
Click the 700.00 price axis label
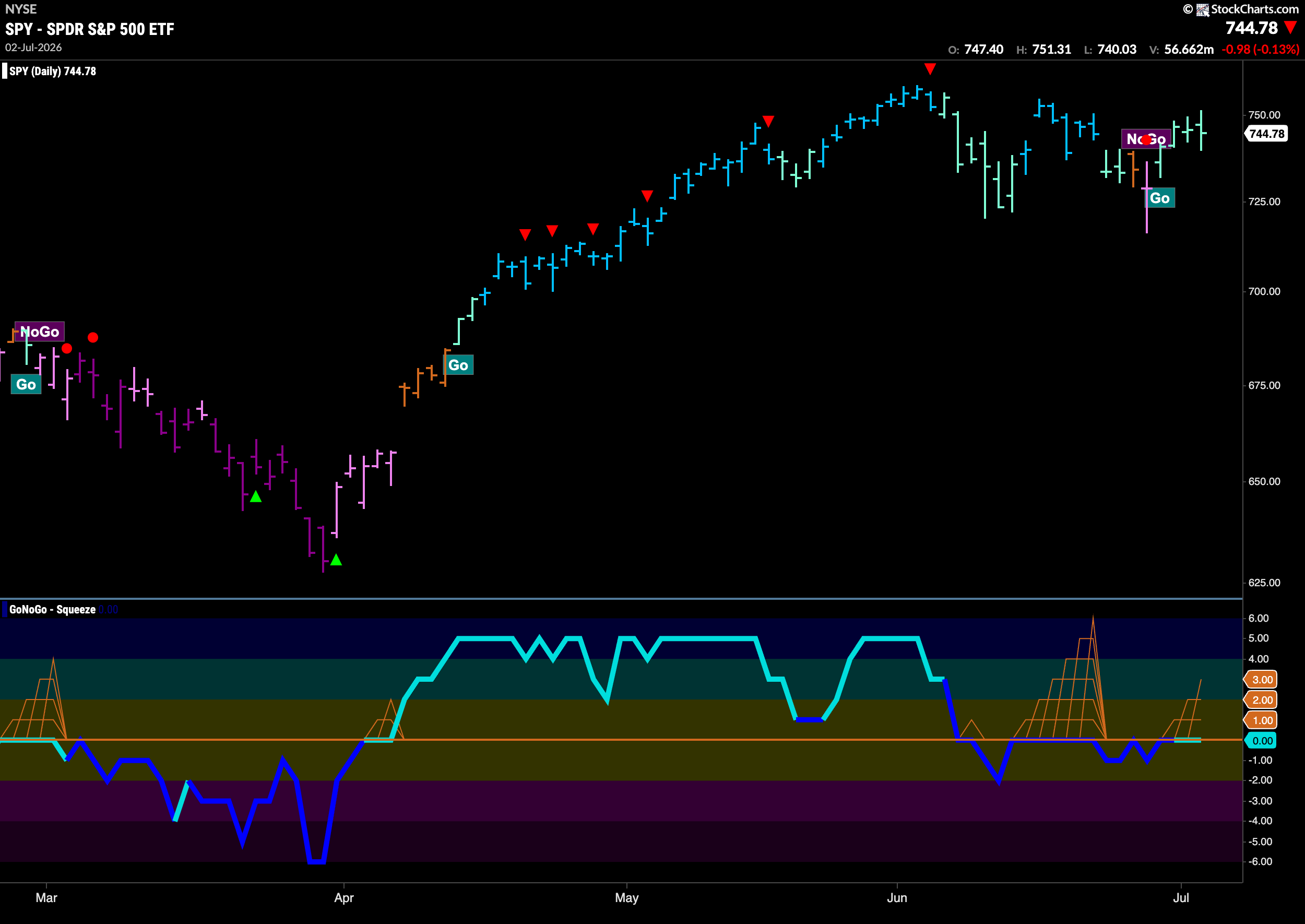tap(1264, 291)
